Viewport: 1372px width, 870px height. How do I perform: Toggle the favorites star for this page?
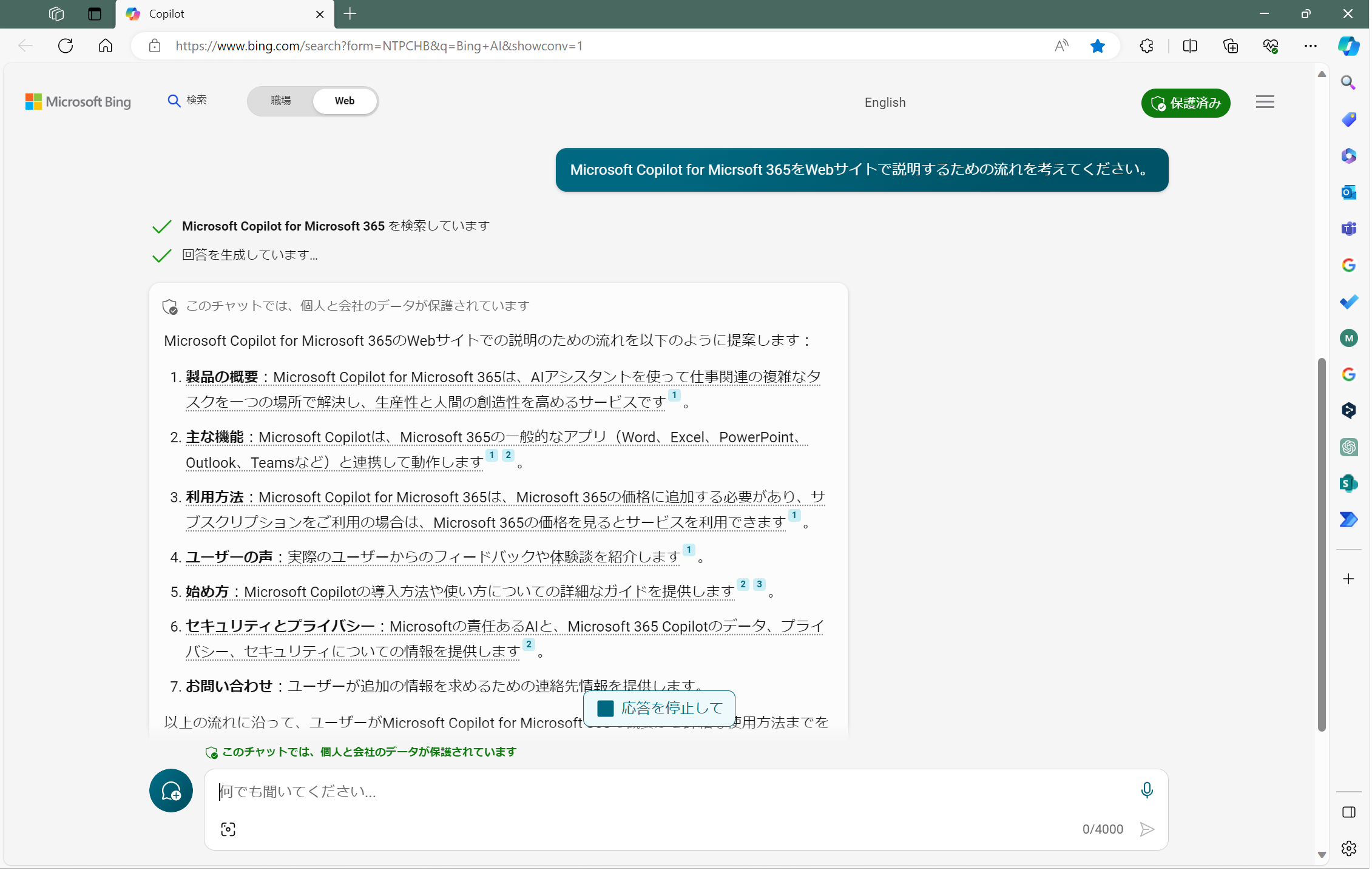pyautogui.click(x=1098, y=46)
